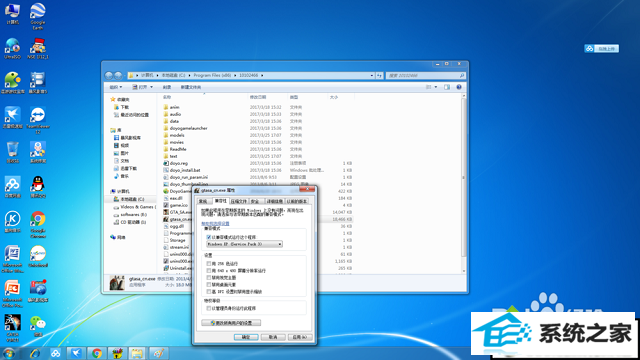Click change settings for all users button
640x360 pixels.
tap(231, 323)
